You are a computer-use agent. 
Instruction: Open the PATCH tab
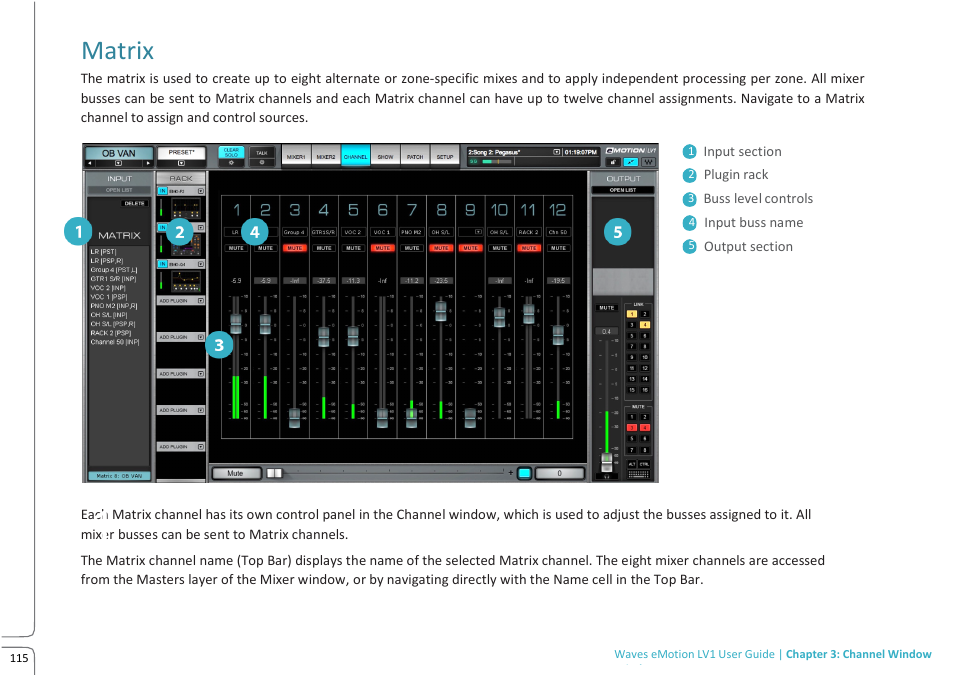(x=415, y=156)
